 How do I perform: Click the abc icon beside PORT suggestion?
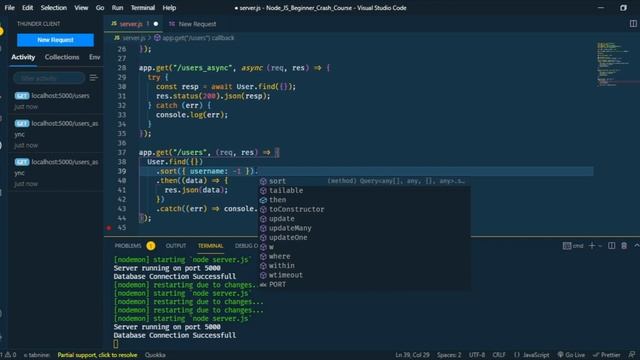(x=263, y=284)
